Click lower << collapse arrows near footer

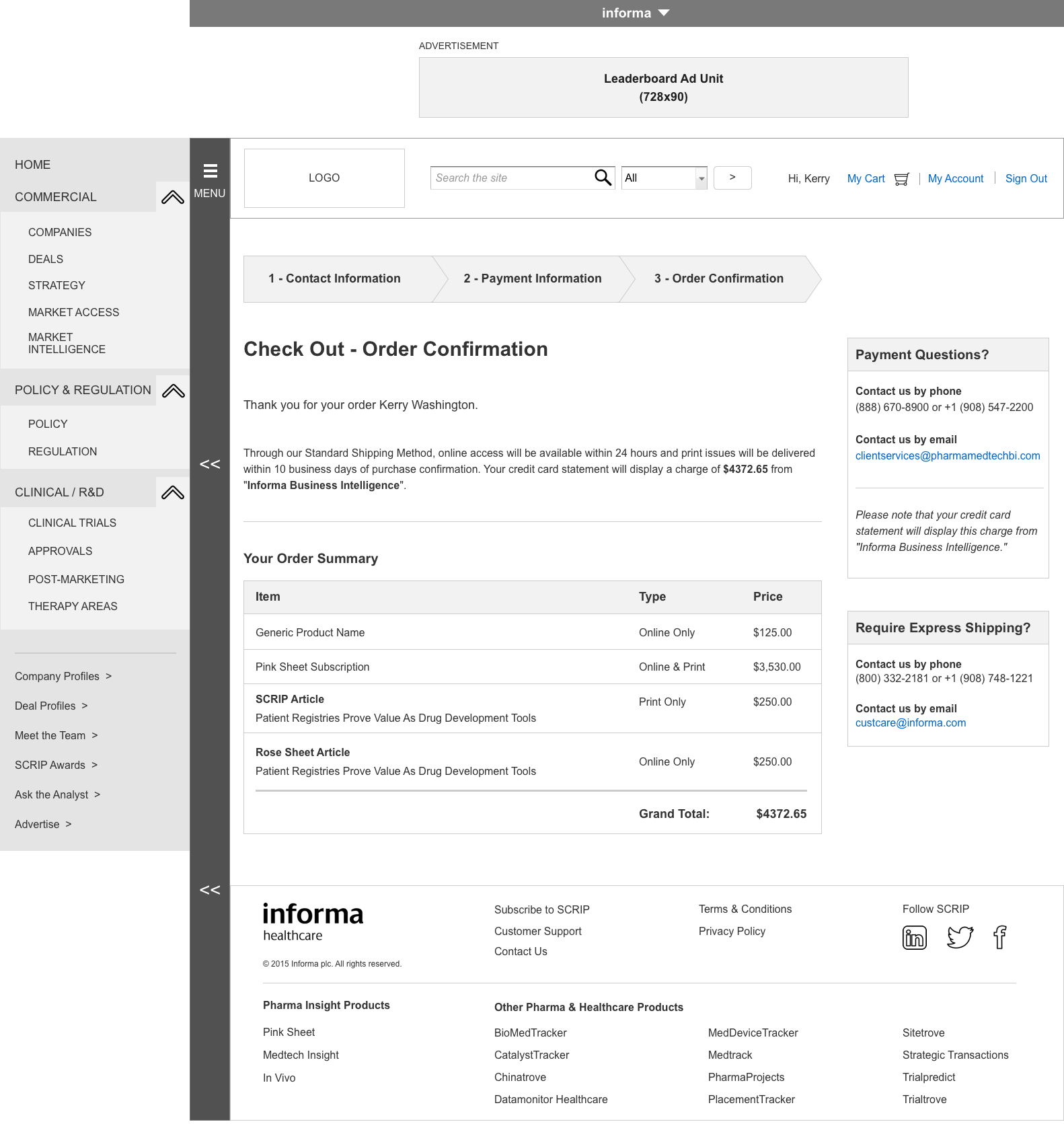tap(210, 890)
